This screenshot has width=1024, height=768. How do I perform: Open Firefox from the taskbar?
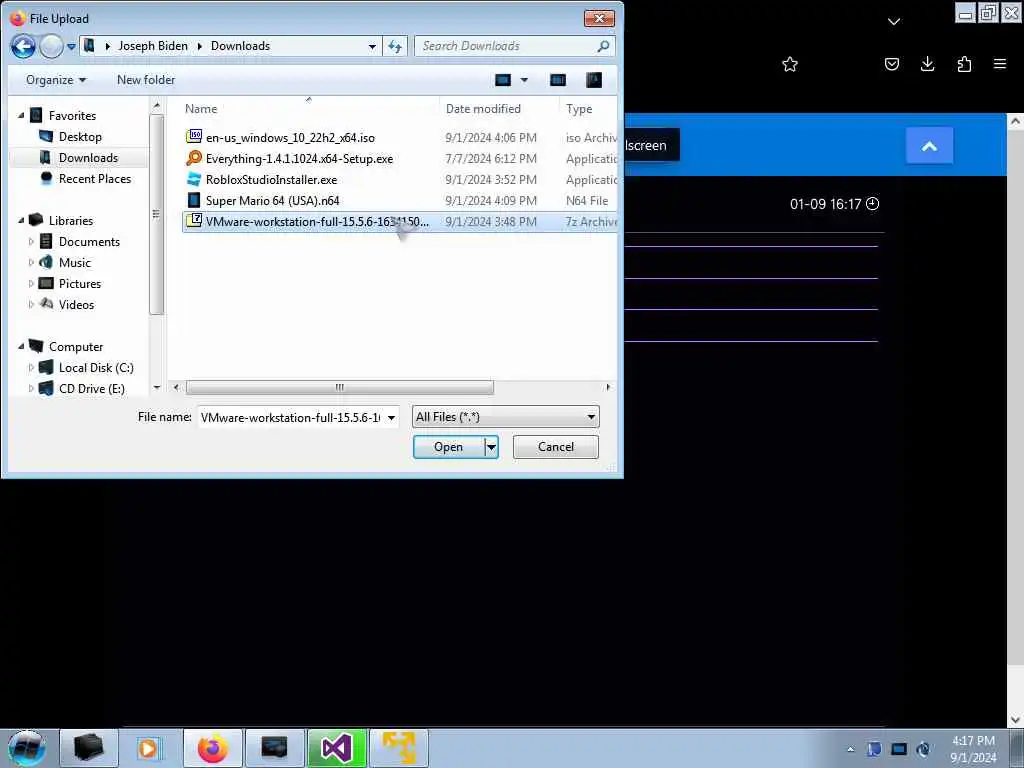pyautogui.click(x=213, y=748)
